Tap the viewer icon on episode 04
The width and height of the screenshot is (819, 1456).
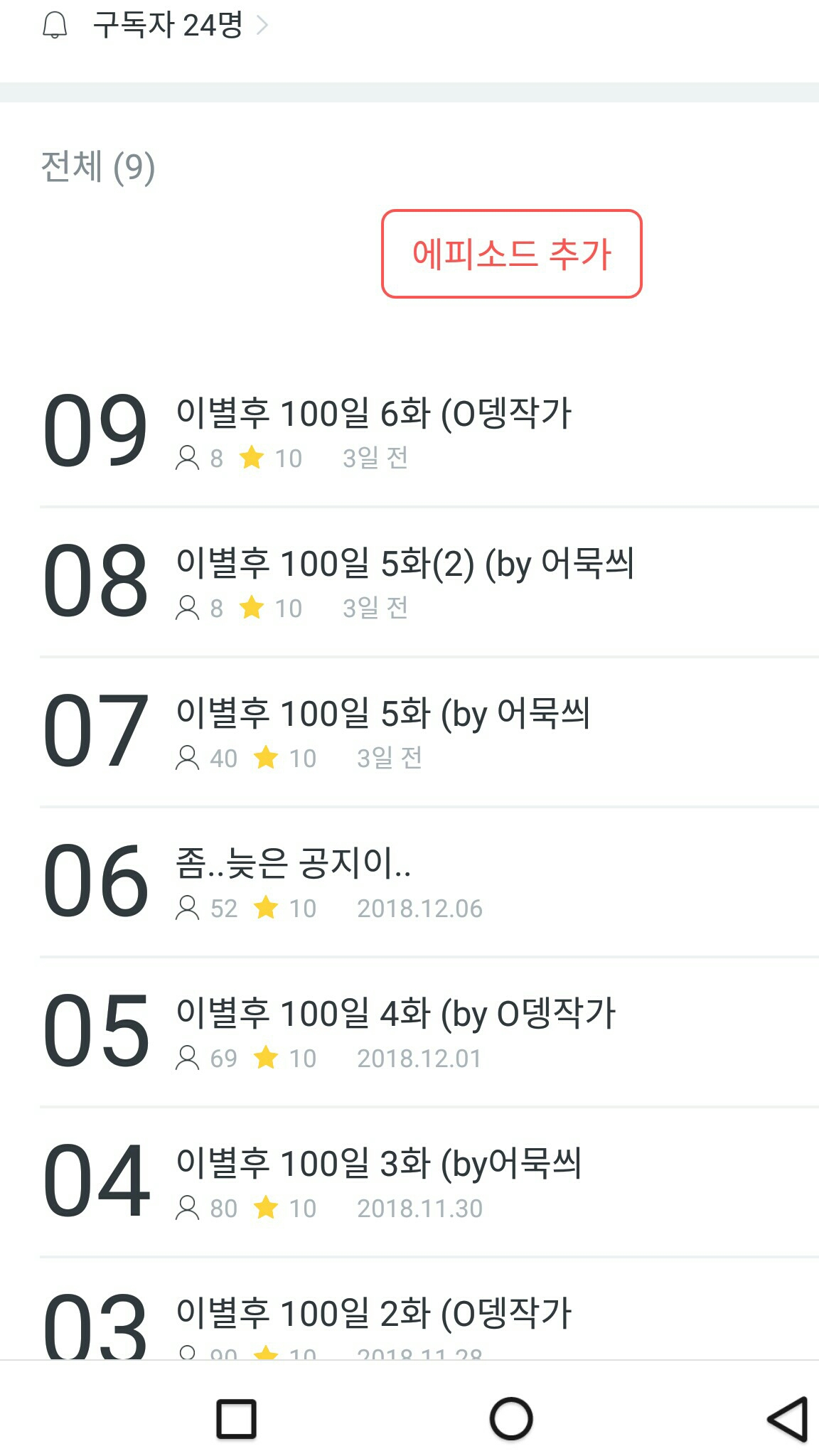coord(187,1208)
